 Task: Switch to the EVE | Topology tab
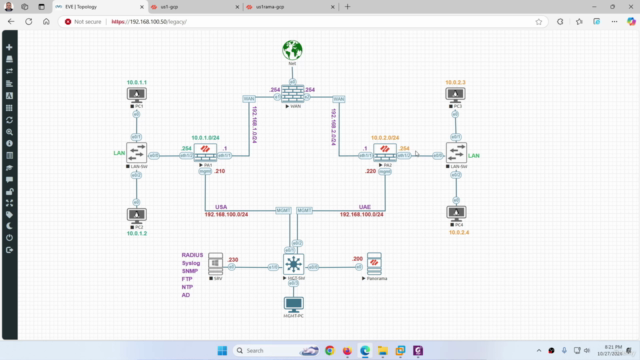coord(100,7)
